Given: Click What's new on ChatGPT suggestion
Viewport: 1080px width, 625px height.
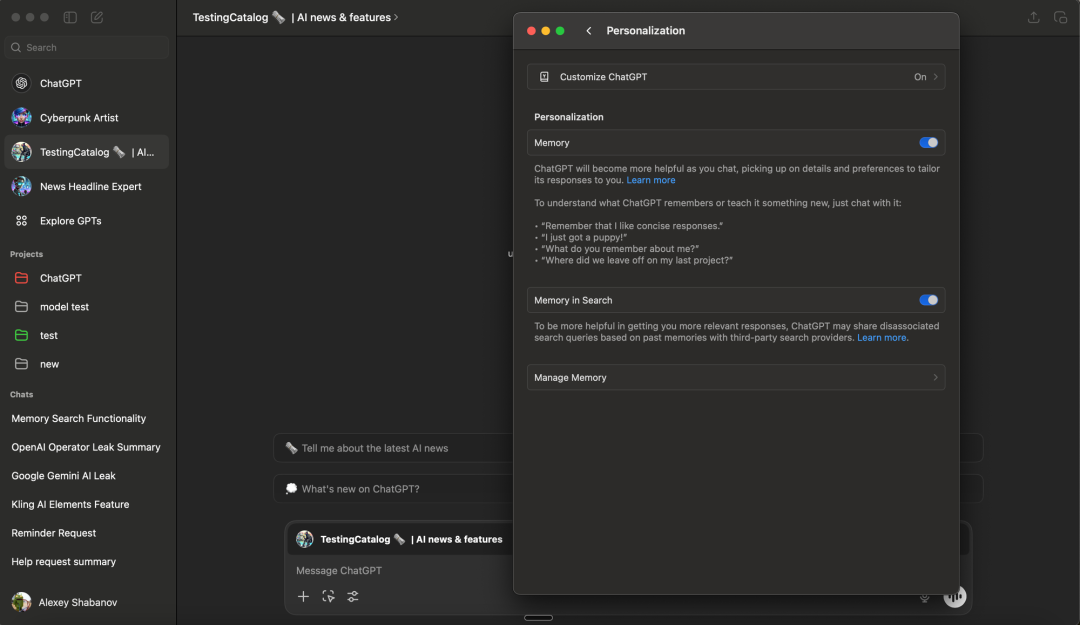Looking at the screenshot, I should (393, 489).
